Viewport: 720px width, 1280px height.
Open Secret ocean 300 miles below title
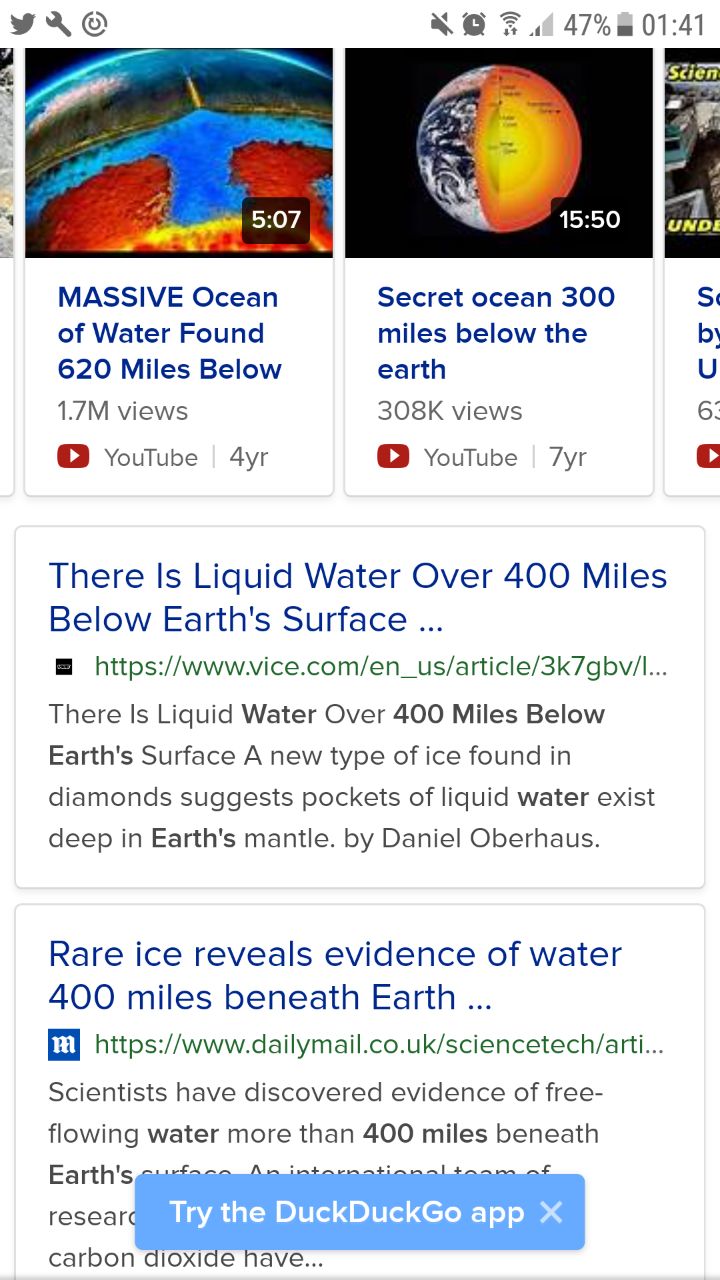click(x=496, y=333)
